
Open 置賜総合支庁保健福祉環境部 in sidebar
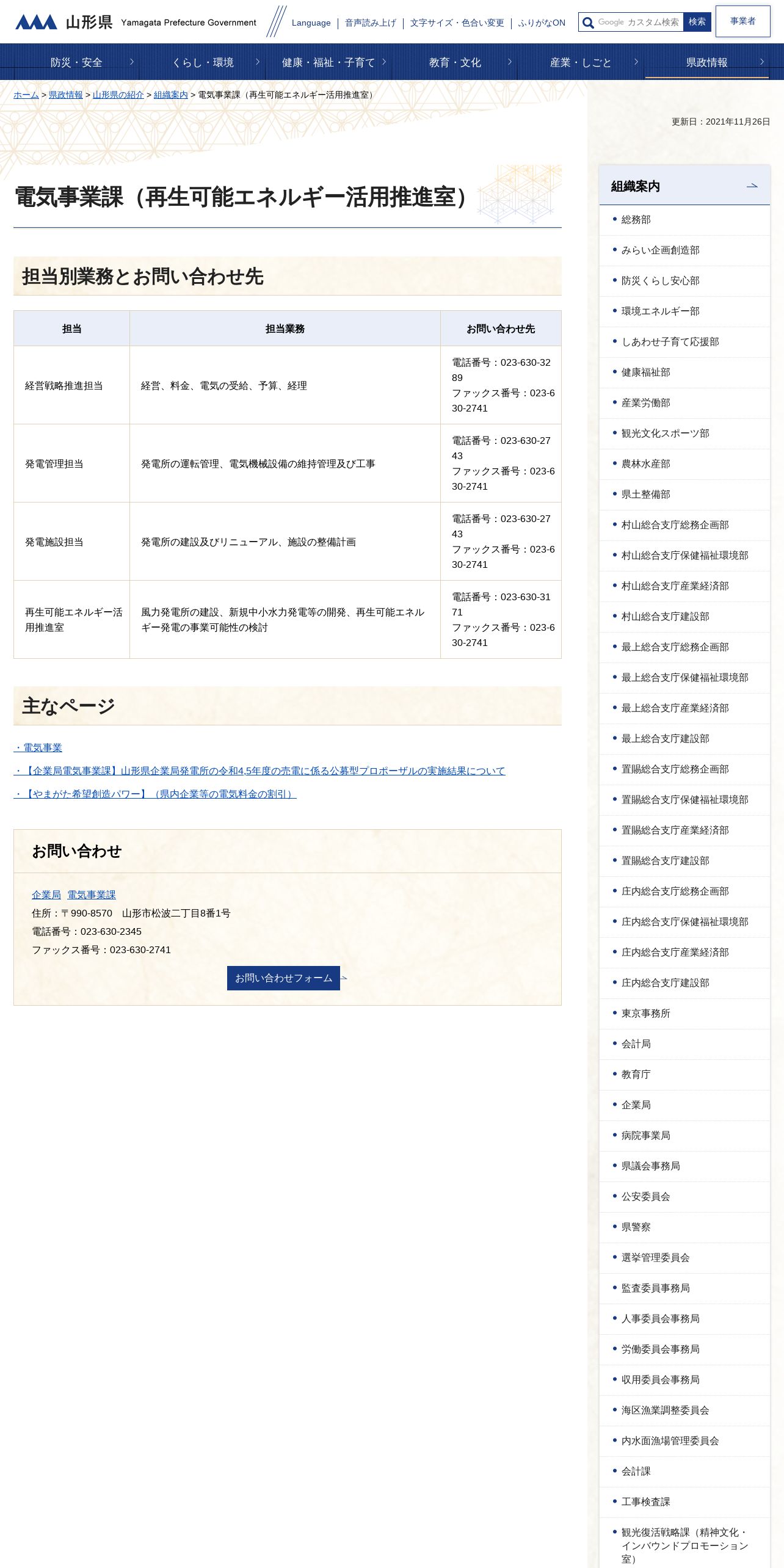(685, 800)
